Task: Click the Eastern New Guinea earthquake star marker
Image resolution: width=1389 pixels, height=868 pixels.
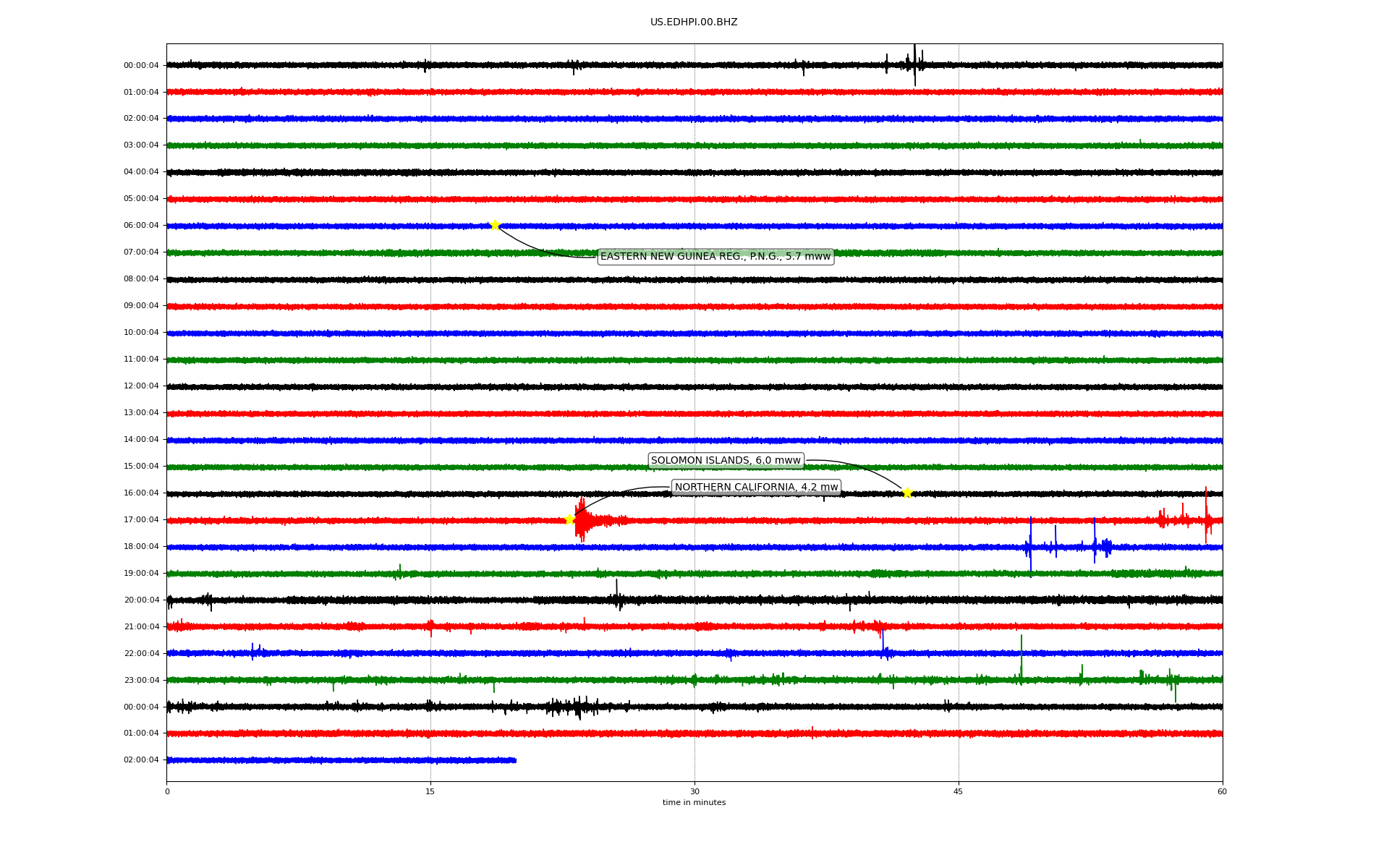Action: click(x=495, y=225)
